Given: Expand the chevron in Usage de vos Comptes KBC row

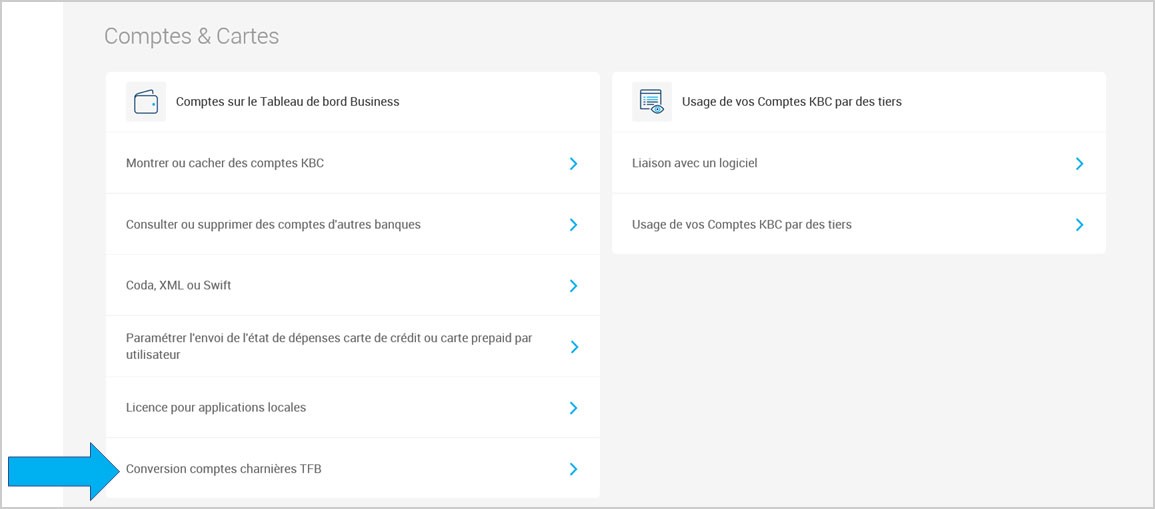Looking at the screenshot, I should [x=1079, y=225].
